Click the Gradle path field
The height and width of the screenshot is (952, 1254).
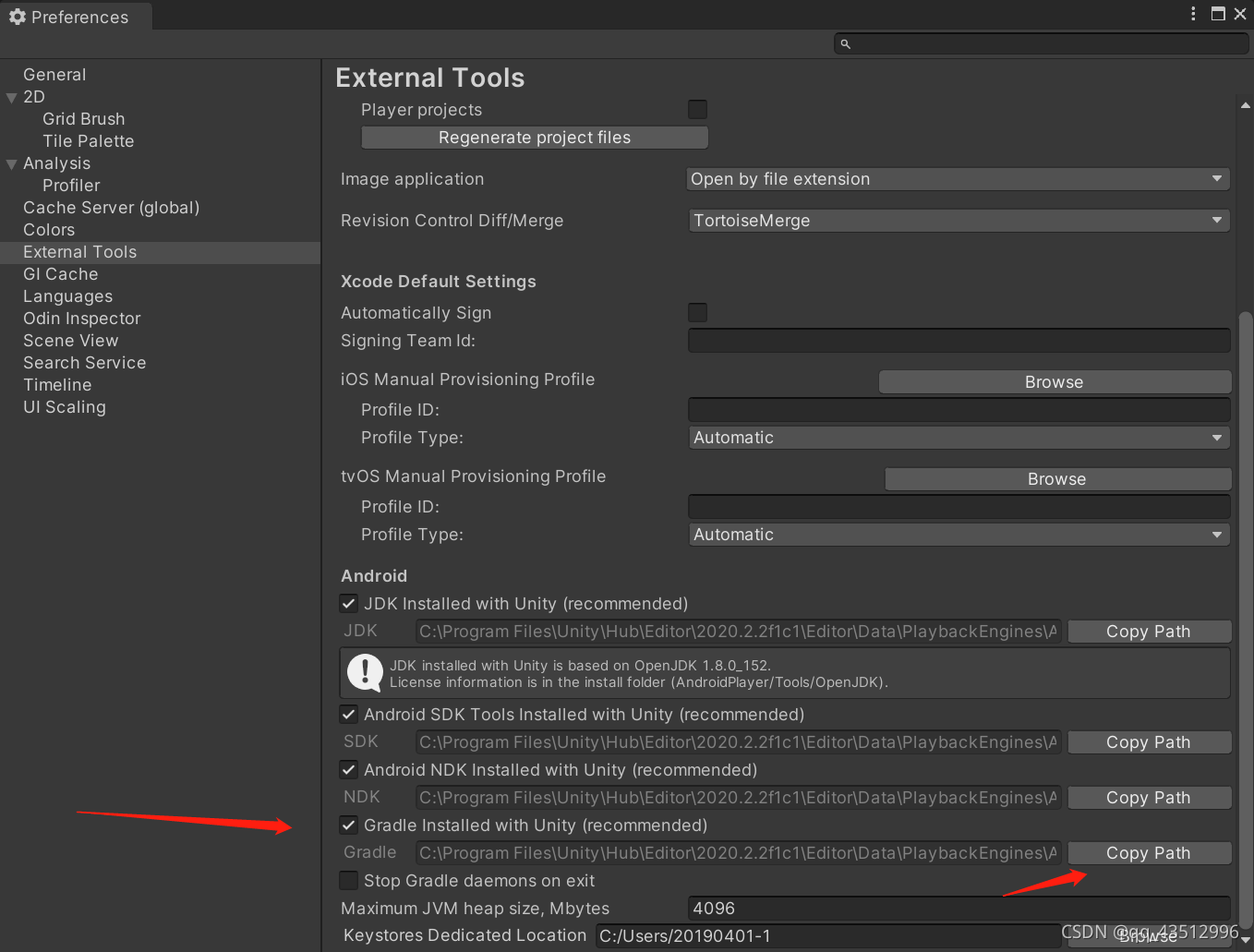[738, 852]
